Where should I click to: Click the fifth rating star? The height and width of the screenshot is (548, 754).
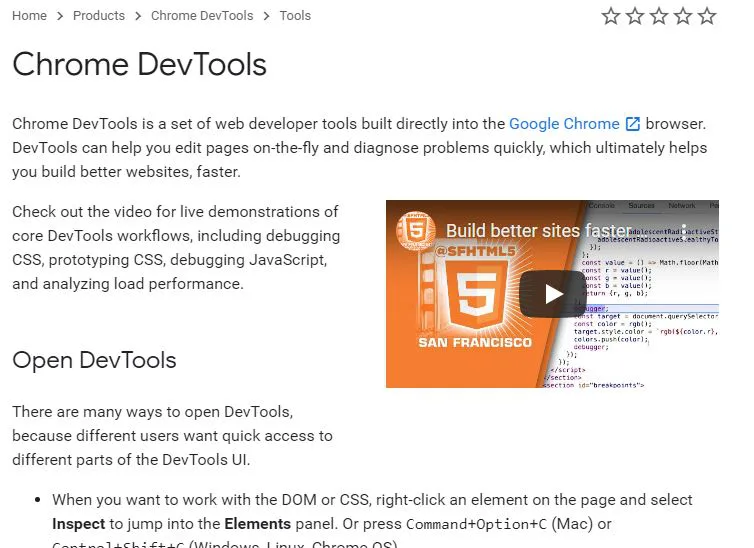707,16
